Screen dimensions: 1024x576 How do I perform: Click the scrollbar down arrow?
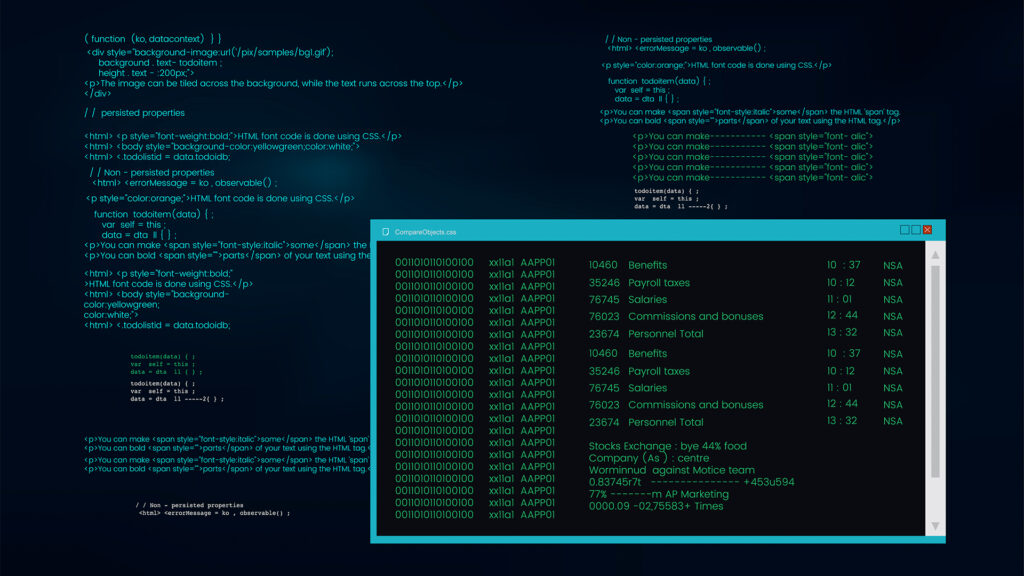pyautogui.click(x=935, y=526)
